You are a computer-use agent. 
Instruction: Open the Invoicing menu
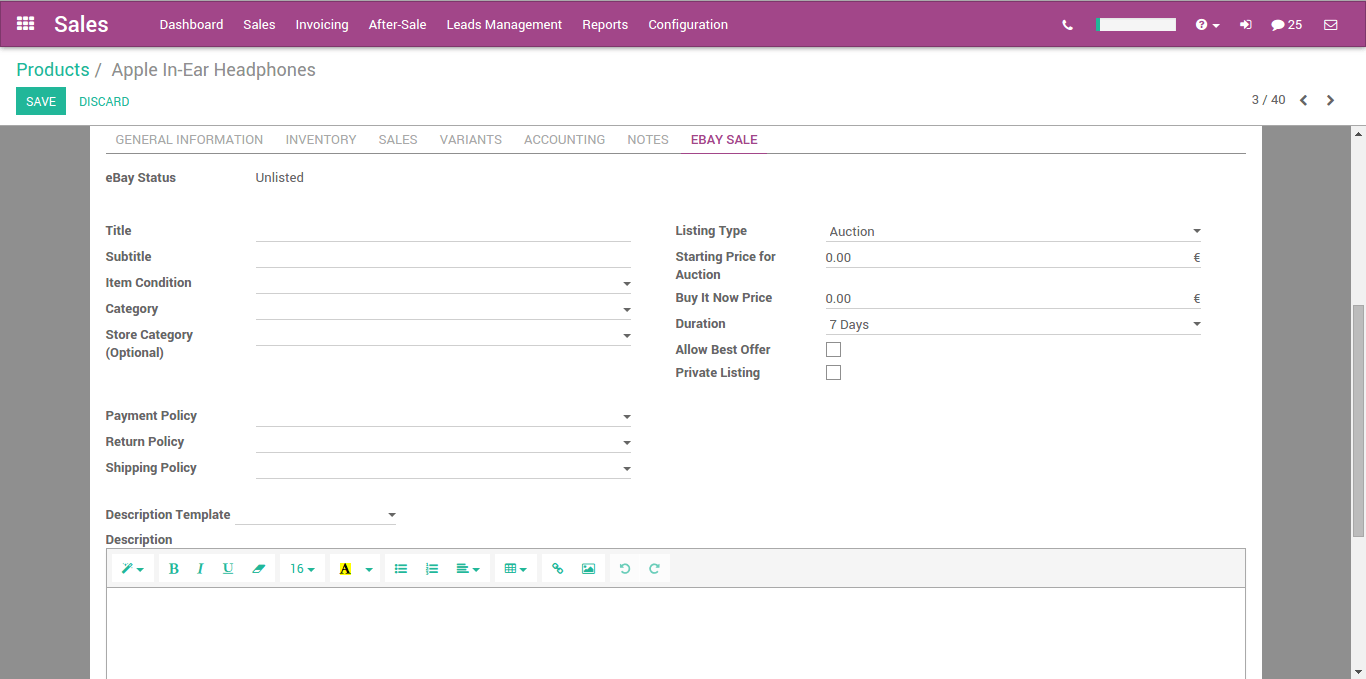321,23
